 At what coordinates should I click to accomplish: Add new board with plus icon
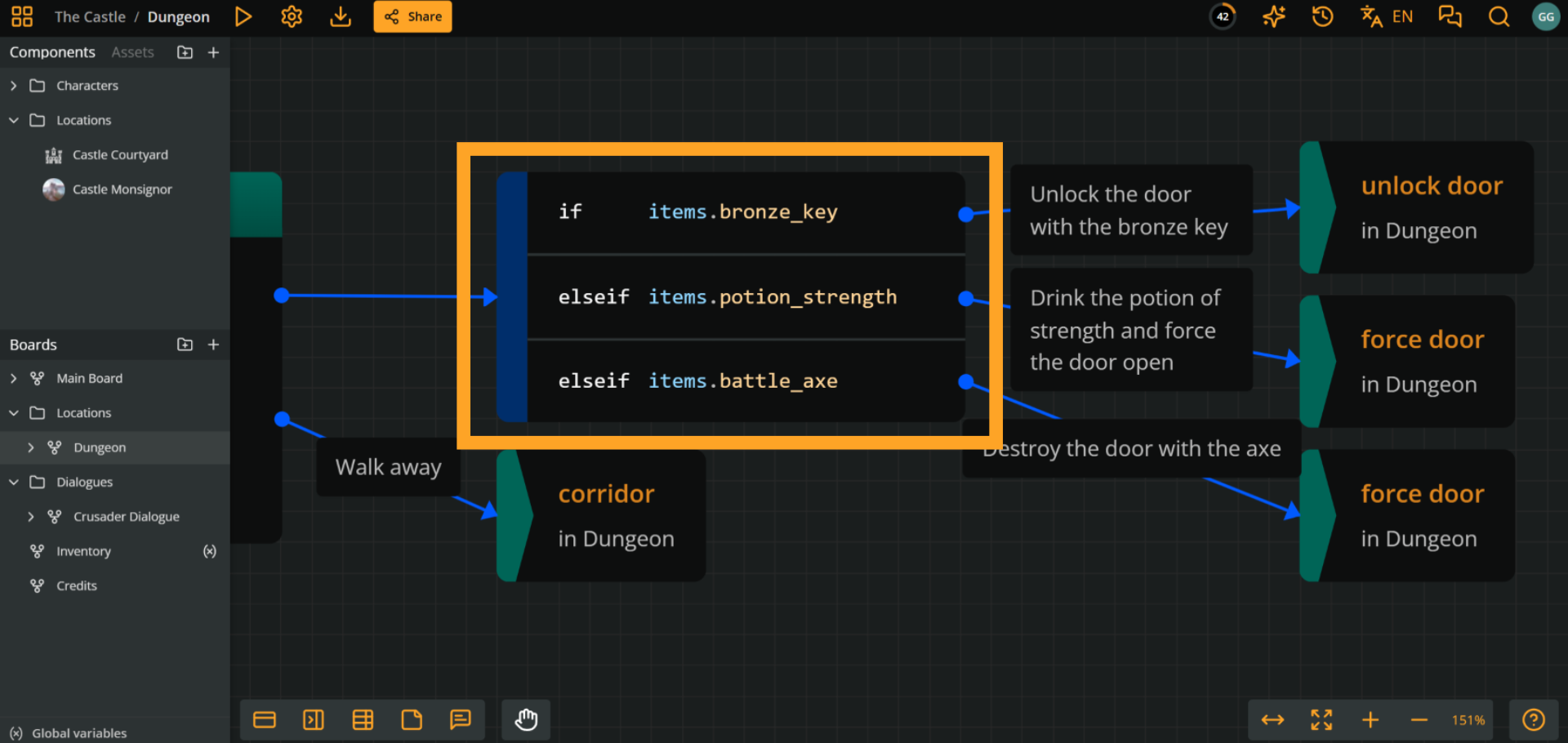tap(214, 345)
